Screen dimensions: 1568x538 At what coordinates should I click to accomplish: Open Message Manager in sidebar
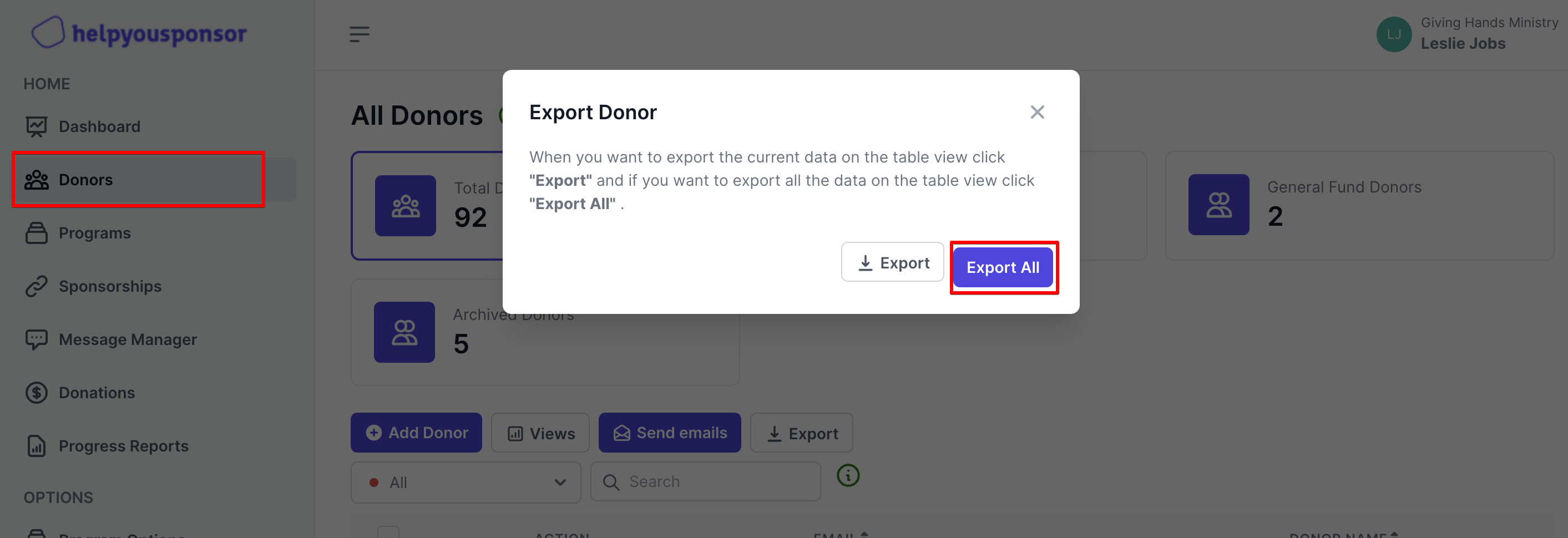click(127, 339)
